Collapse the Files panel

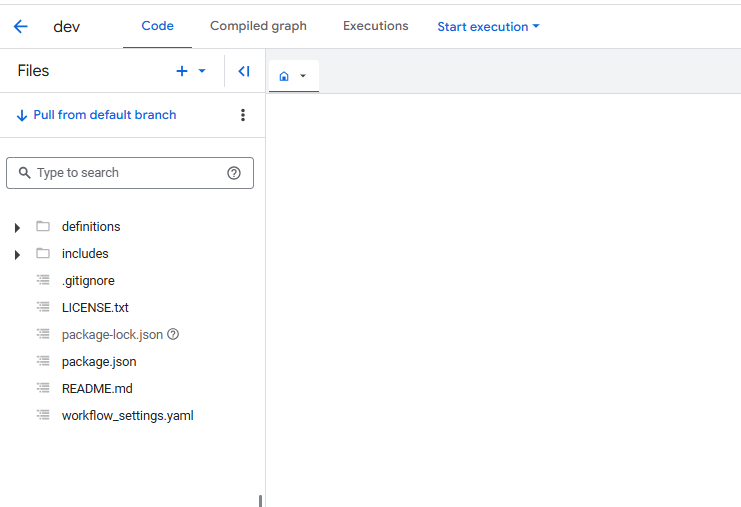[244, 71]
